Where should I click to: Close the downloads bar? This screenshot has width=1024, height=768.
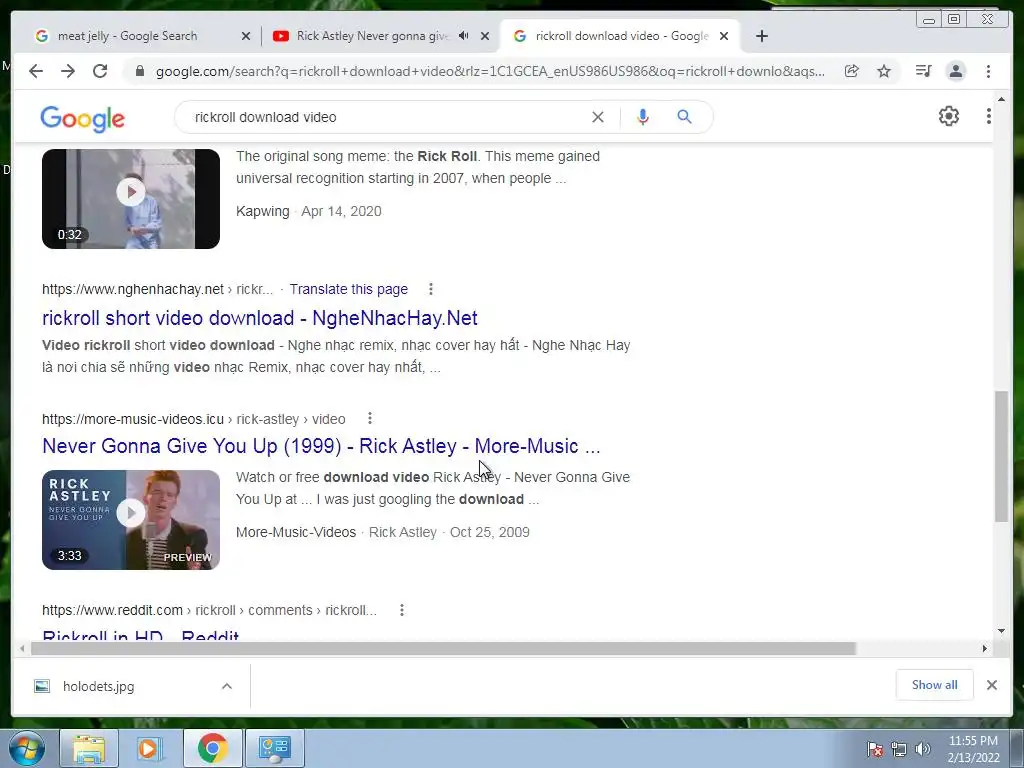pos(991,684)
